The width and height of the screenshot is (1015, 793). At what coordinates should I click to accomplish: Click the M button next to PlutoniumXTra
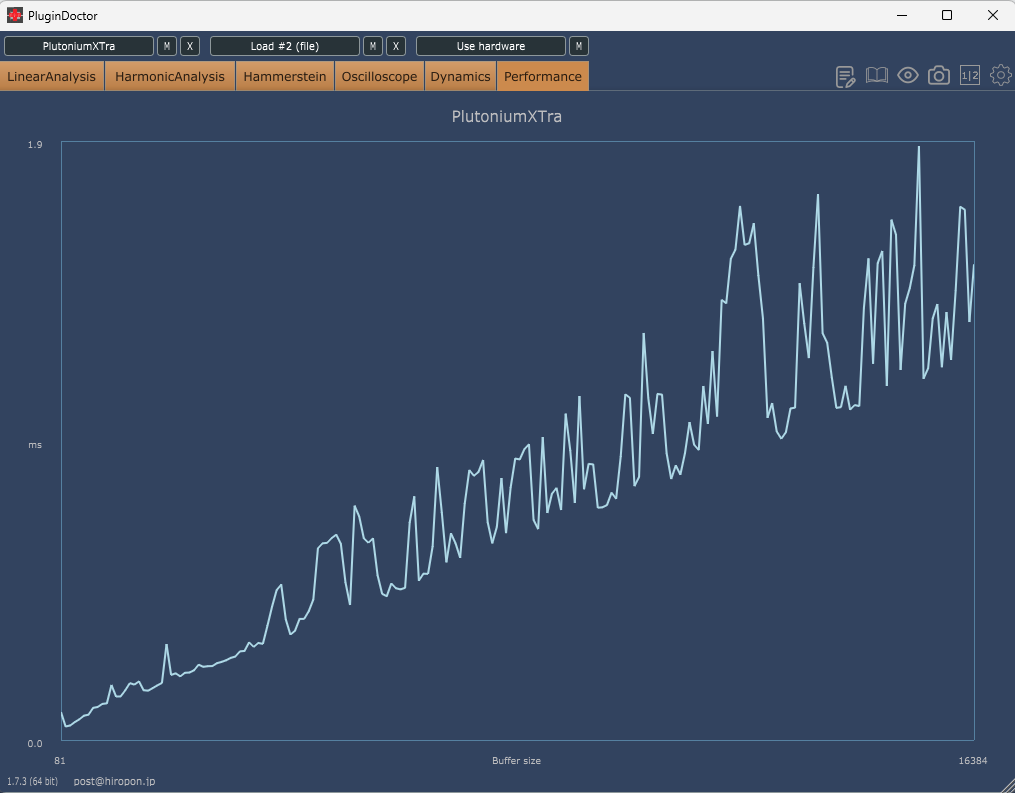(x=167, y=46)
